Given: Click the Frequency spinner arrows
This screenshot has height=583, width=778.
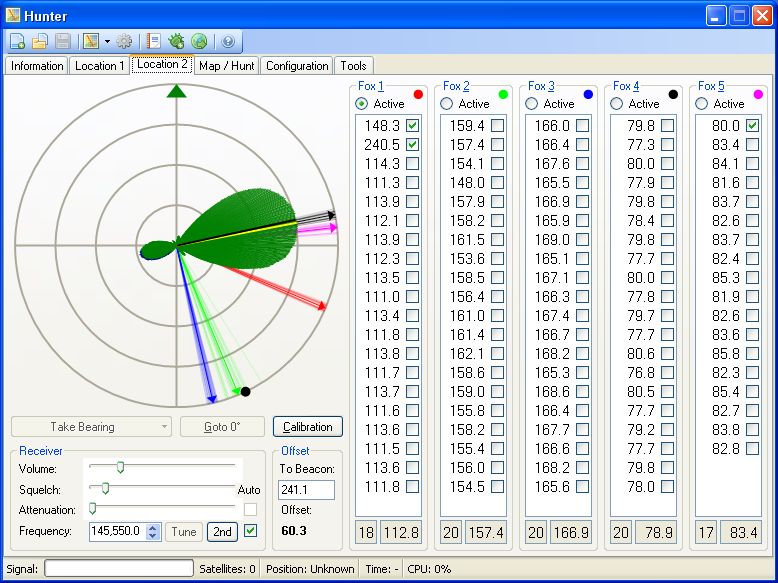Looking at the screenshot, I should 152,532.
